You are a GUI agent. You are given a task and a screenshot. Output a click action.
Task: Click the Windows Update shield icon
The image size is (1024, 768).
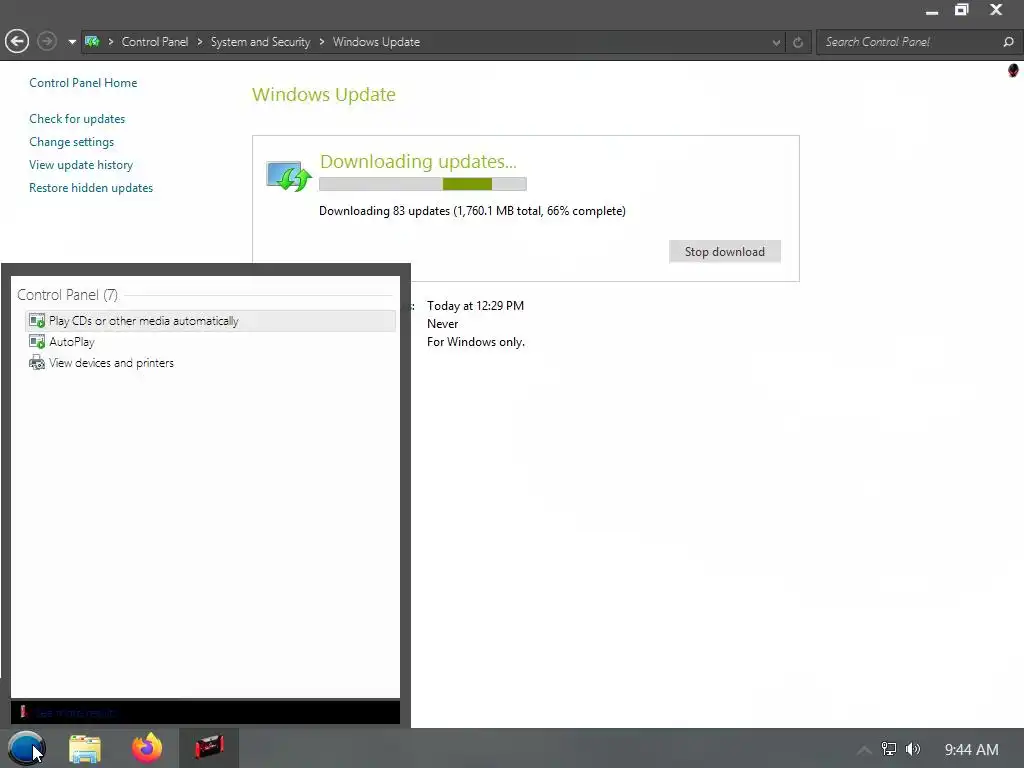[289, 176]
